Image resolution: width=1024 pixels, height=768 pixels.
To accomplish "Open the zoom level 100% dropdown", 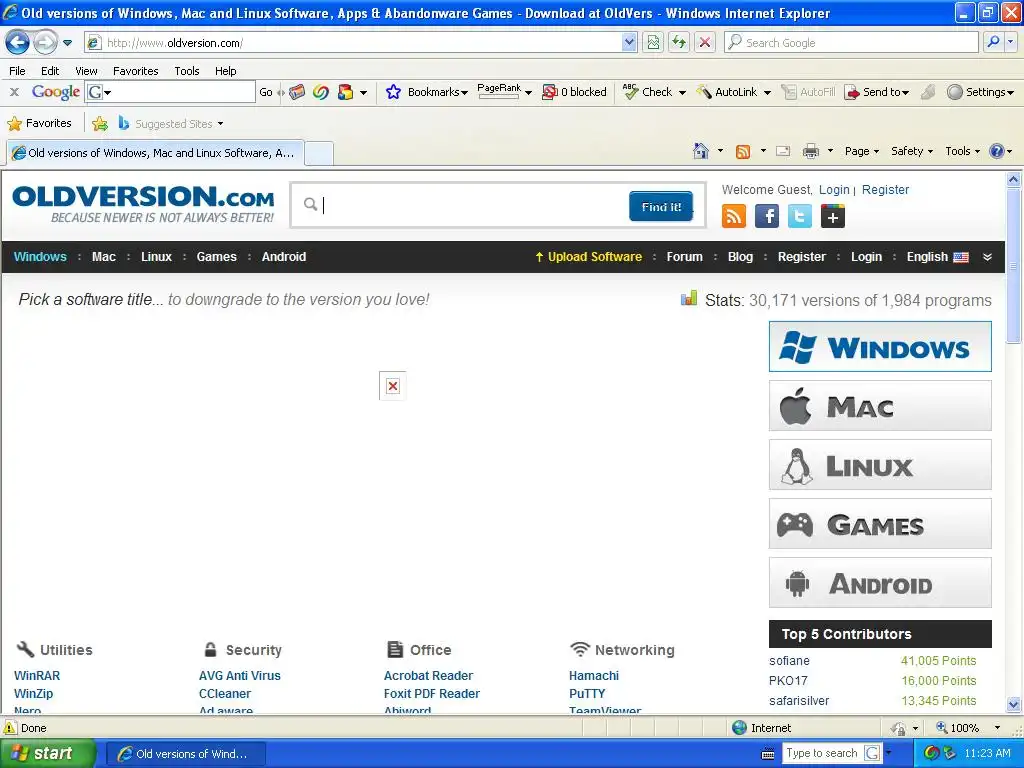I will [997, 728].
